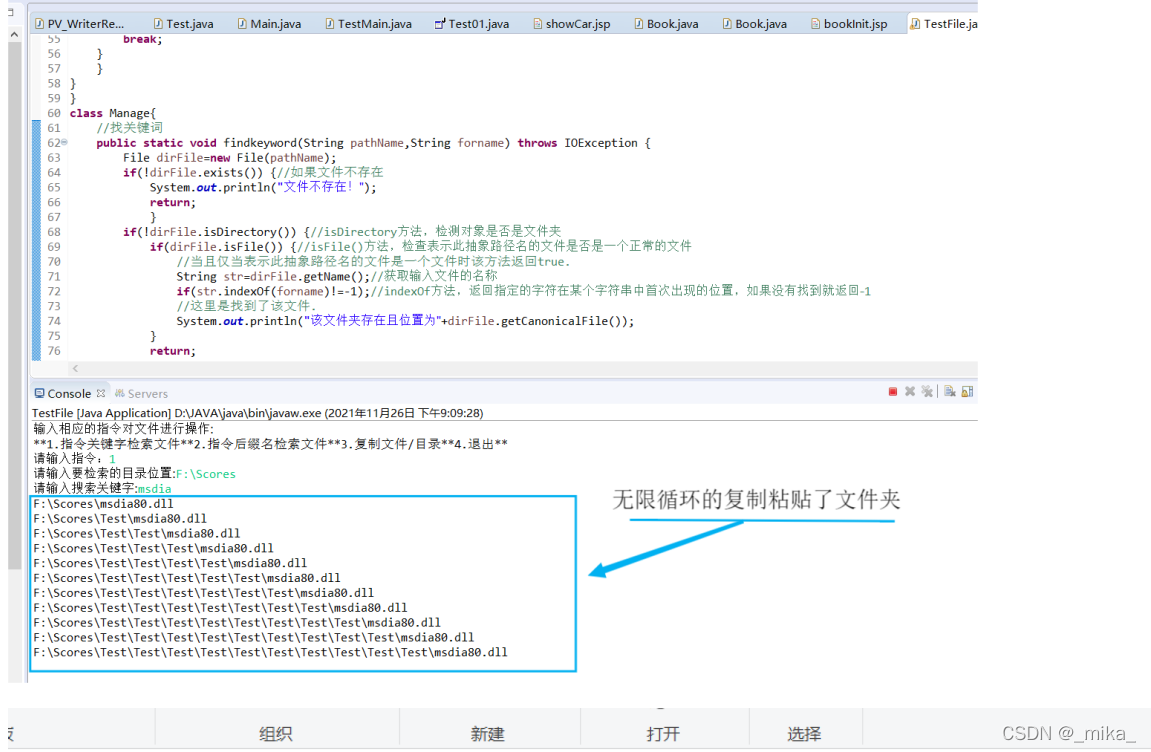Click the editor vertical scrollbar up arrow
This screenshot has height=752, width=1151.
coord(15,35)
